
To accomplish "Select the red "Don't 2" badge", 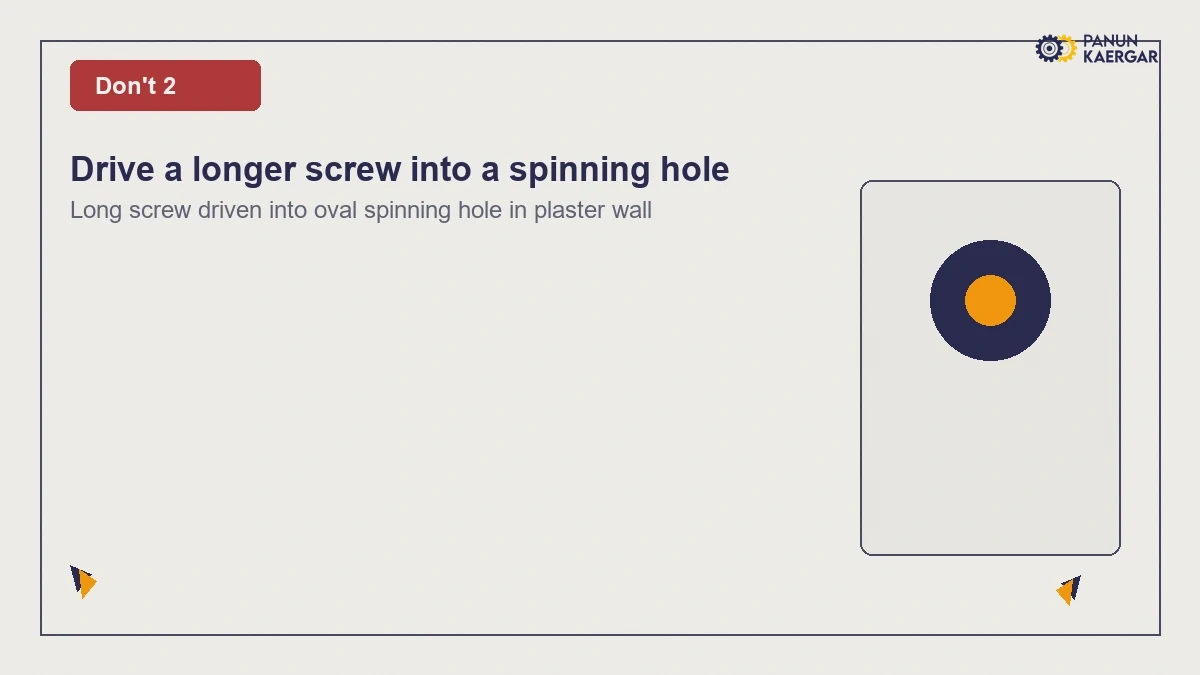I will (x=165, y=85).
